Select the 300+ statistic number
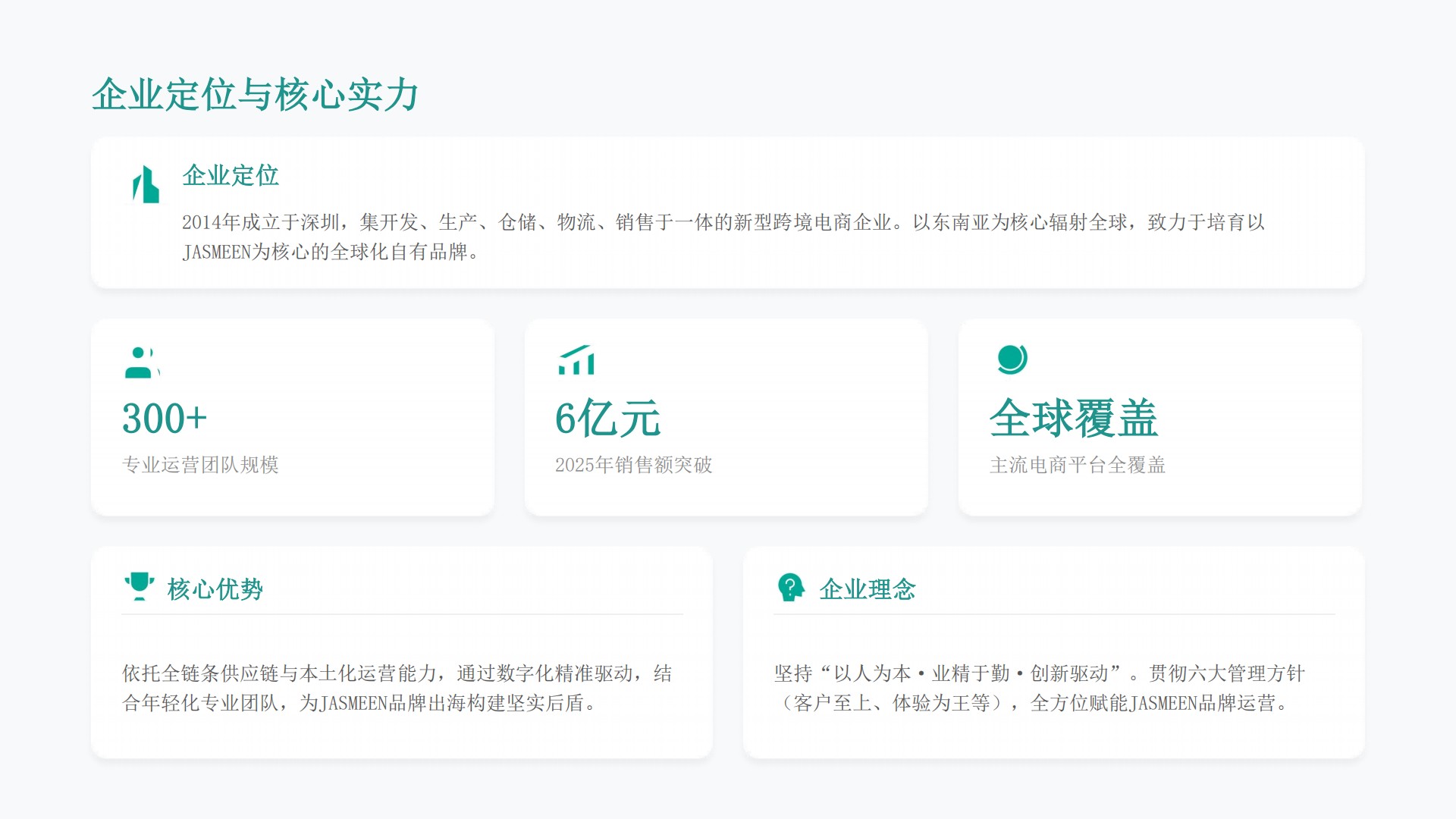Image resolution: width=1456 pixels, height=819 pixels. click(x=165, y=419)
